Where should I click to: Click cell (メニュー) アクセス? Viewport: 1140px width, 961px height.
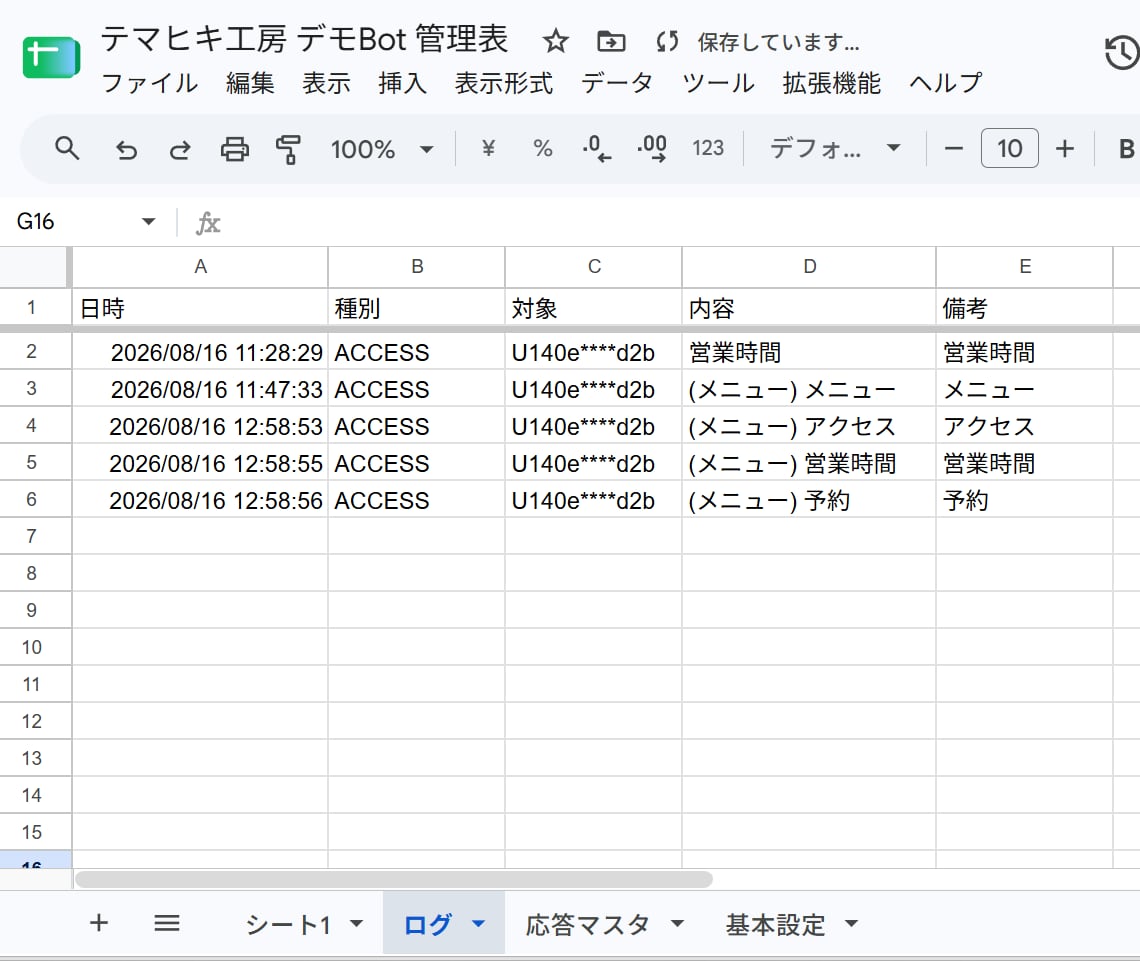(x=809, y=426)
